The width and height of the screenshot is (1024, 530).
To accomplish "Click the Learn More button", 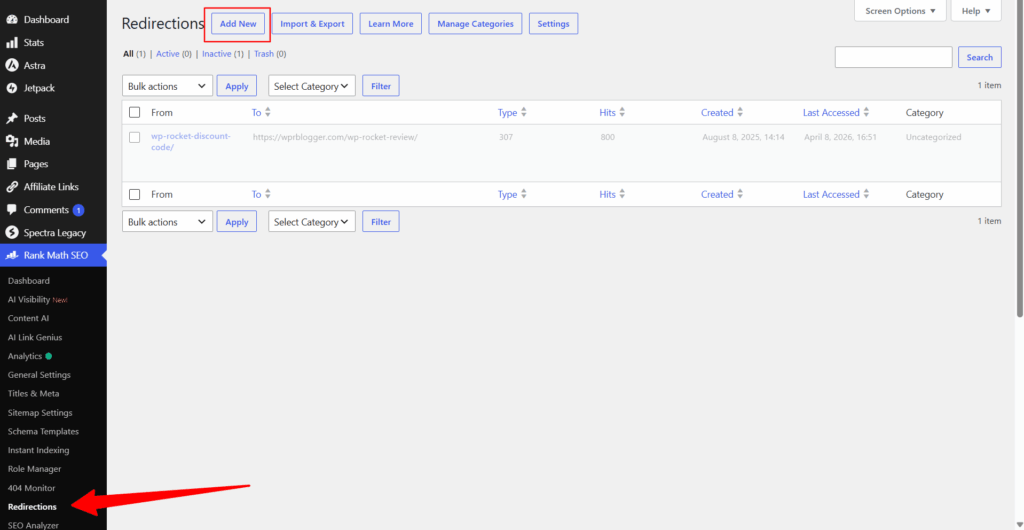I will pyautogui.click(x=391, y=23).
